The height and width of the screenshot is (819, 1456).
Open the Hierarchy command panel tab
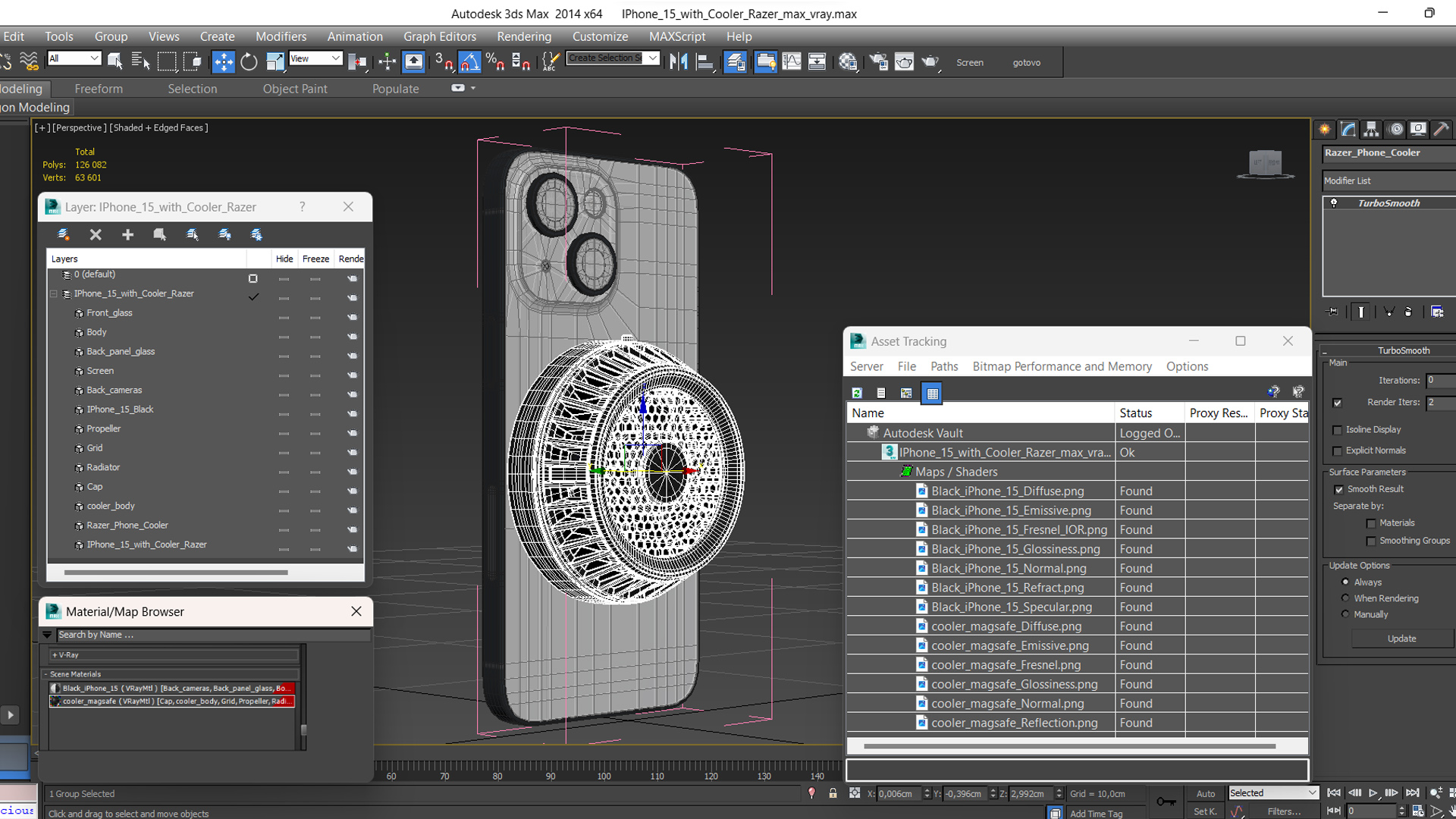point(1371,129)
